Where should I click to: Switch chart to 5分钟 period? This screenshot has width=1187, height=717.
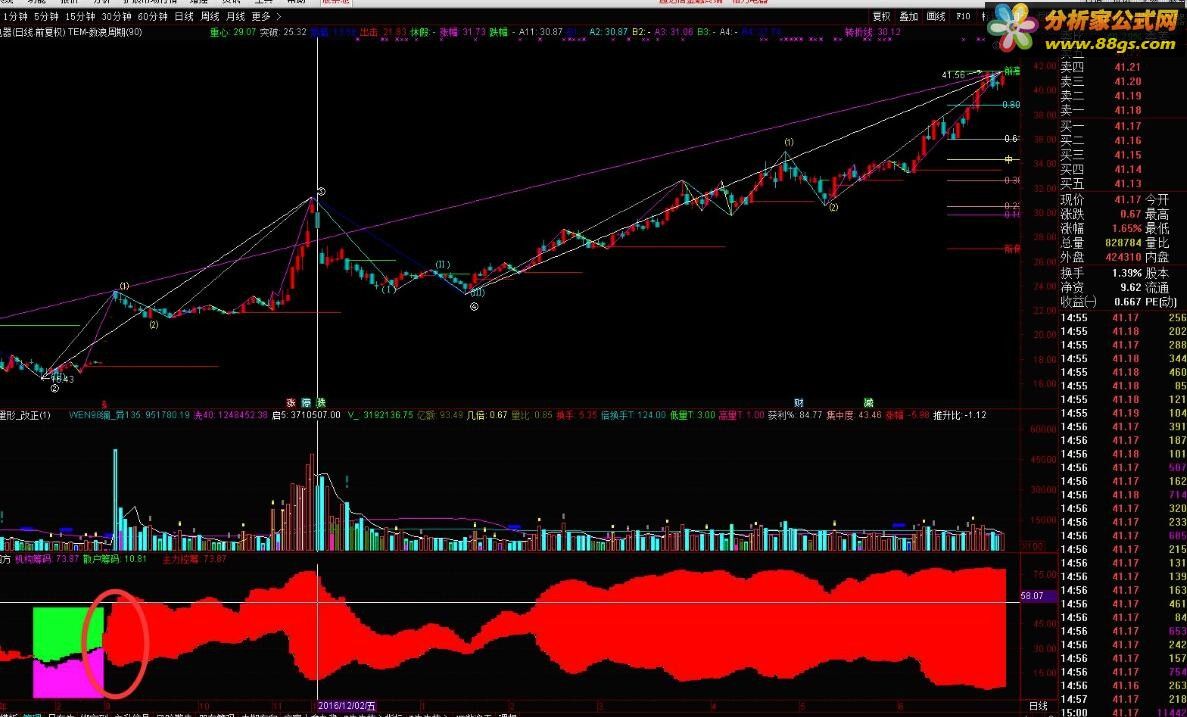click(46, 17)
